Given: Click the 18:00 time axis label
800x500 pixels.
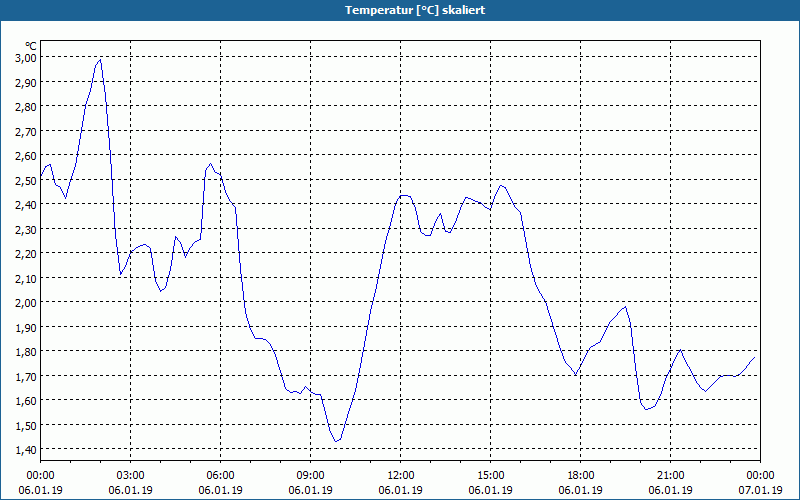Looking at the screenshot, I should tap(581, 476).
